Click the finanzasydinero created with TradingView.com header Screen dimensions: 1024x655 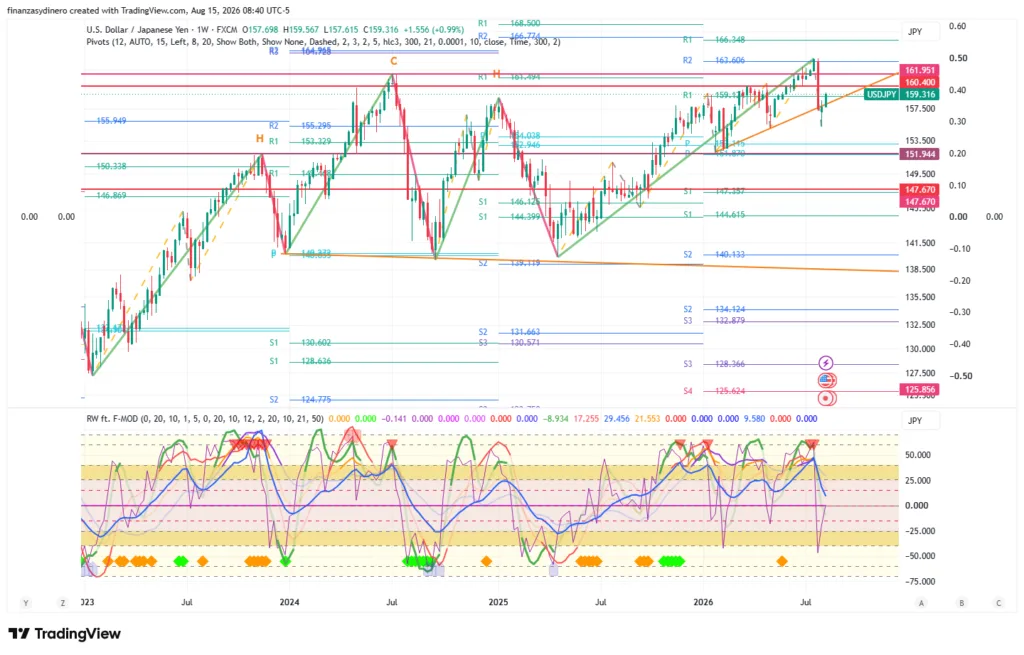tap(148, 10)
